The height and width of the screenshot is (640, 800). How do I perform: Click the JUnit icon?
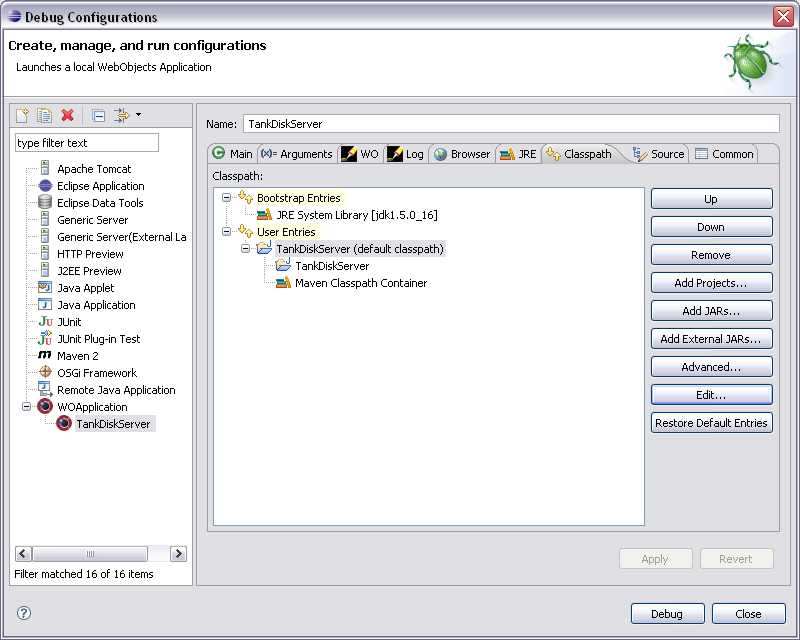pyautogui.click(x=45, y=322)
